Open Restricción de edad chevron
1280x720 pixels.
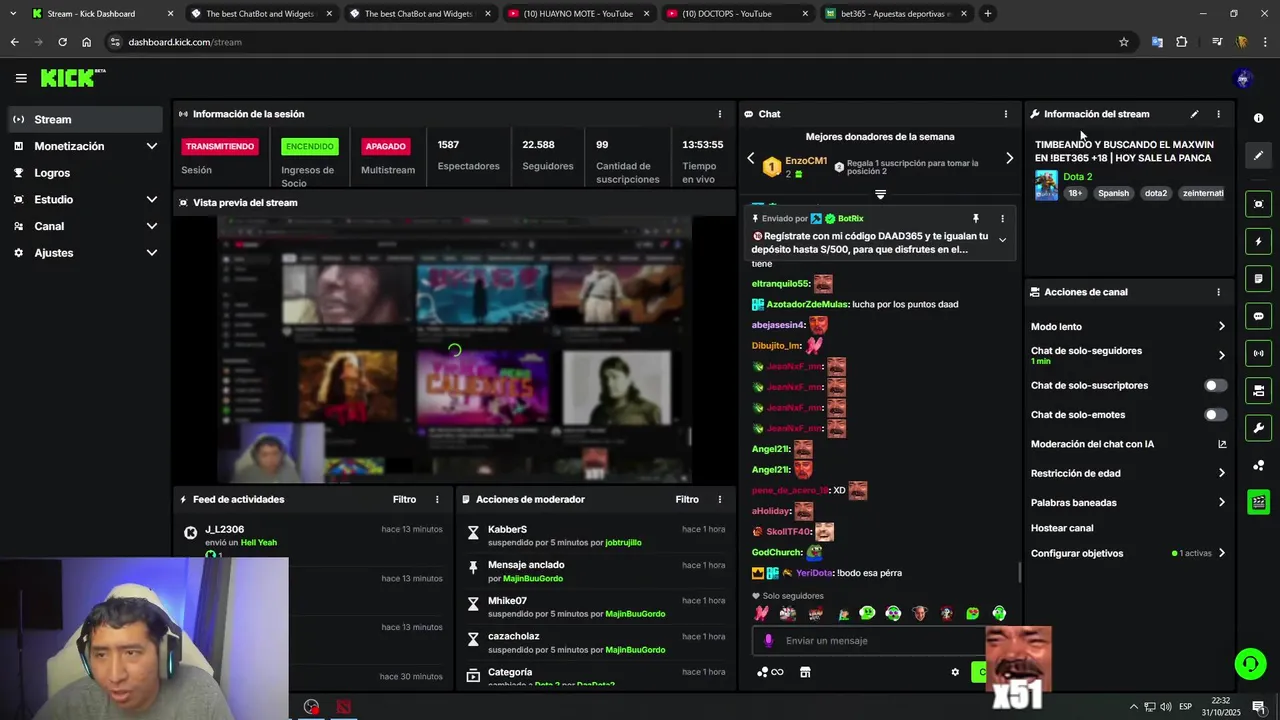(1221, 473)
